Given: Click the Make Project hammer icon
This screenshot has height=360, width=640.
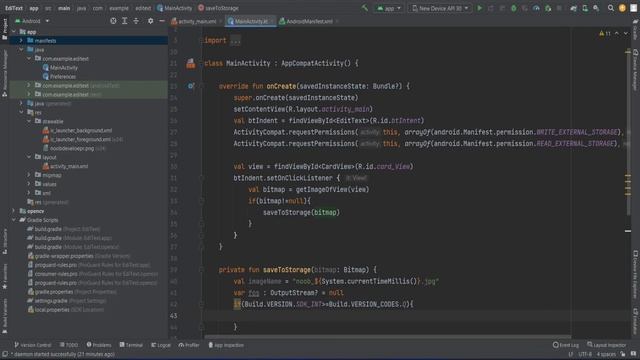Looking at the screenshot, I should click(364, 8).
